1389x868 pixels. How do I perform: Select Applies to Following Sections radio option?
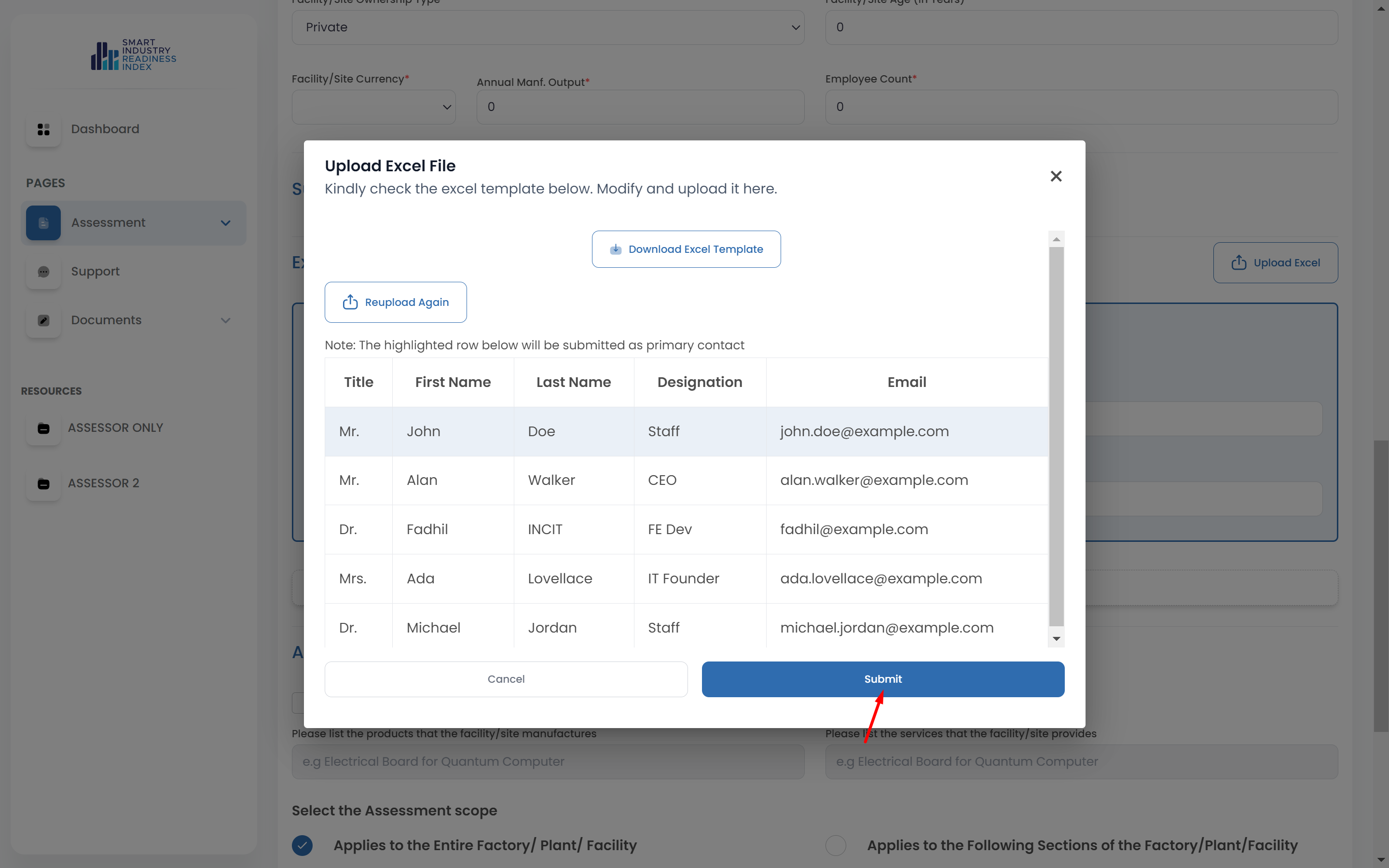(836, 845)
